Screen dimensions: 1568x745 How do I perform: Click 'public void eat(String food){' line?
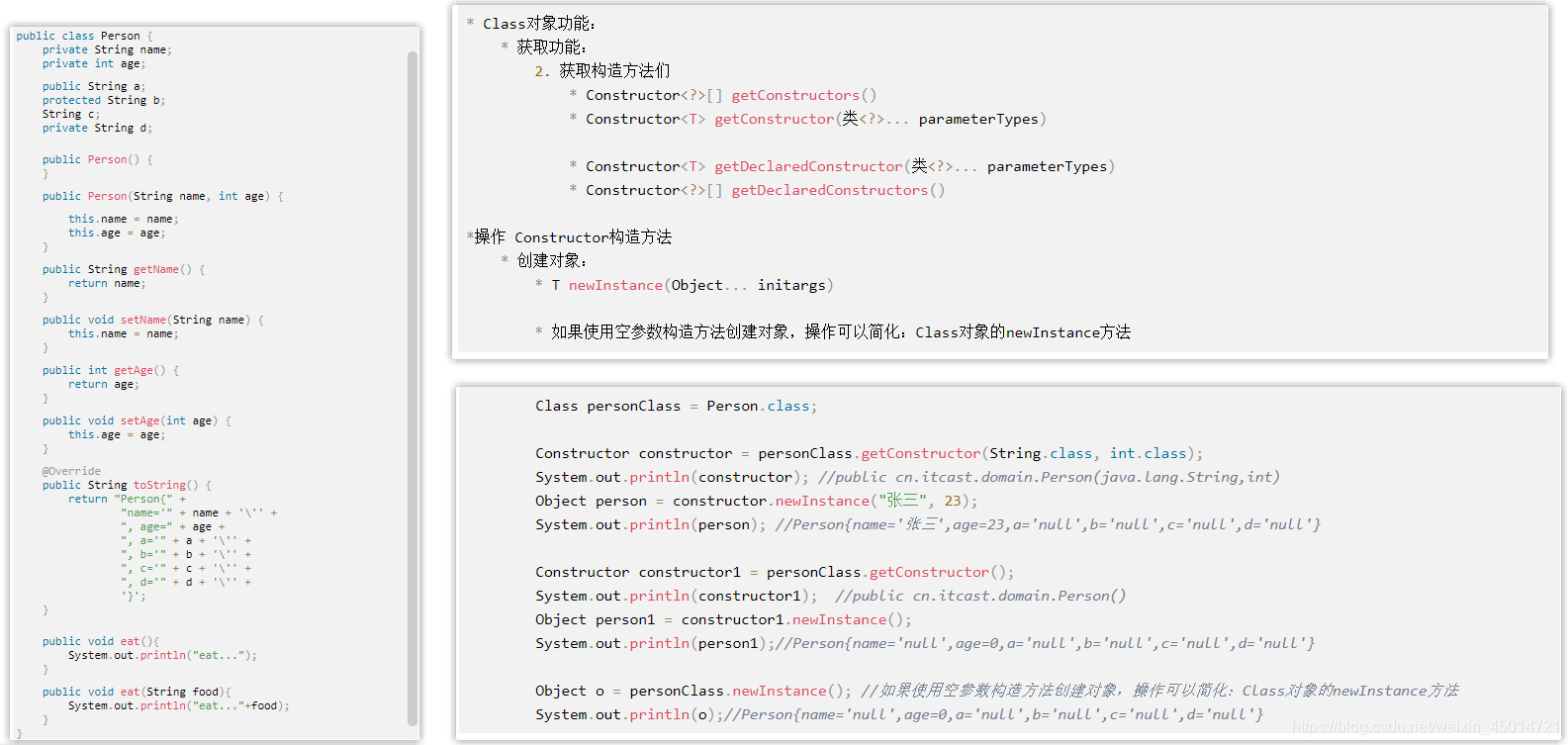point(137,692)
